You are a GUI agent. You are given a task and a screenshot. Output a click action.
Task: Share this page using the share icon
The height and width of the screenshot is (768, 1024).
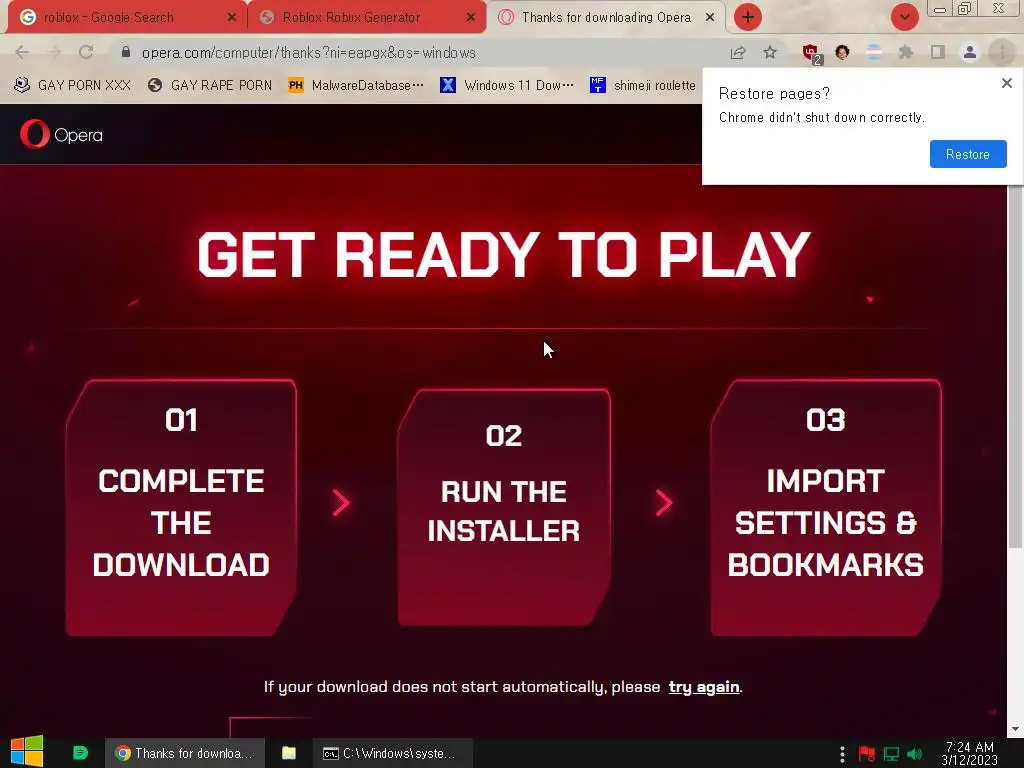(738, 52)
